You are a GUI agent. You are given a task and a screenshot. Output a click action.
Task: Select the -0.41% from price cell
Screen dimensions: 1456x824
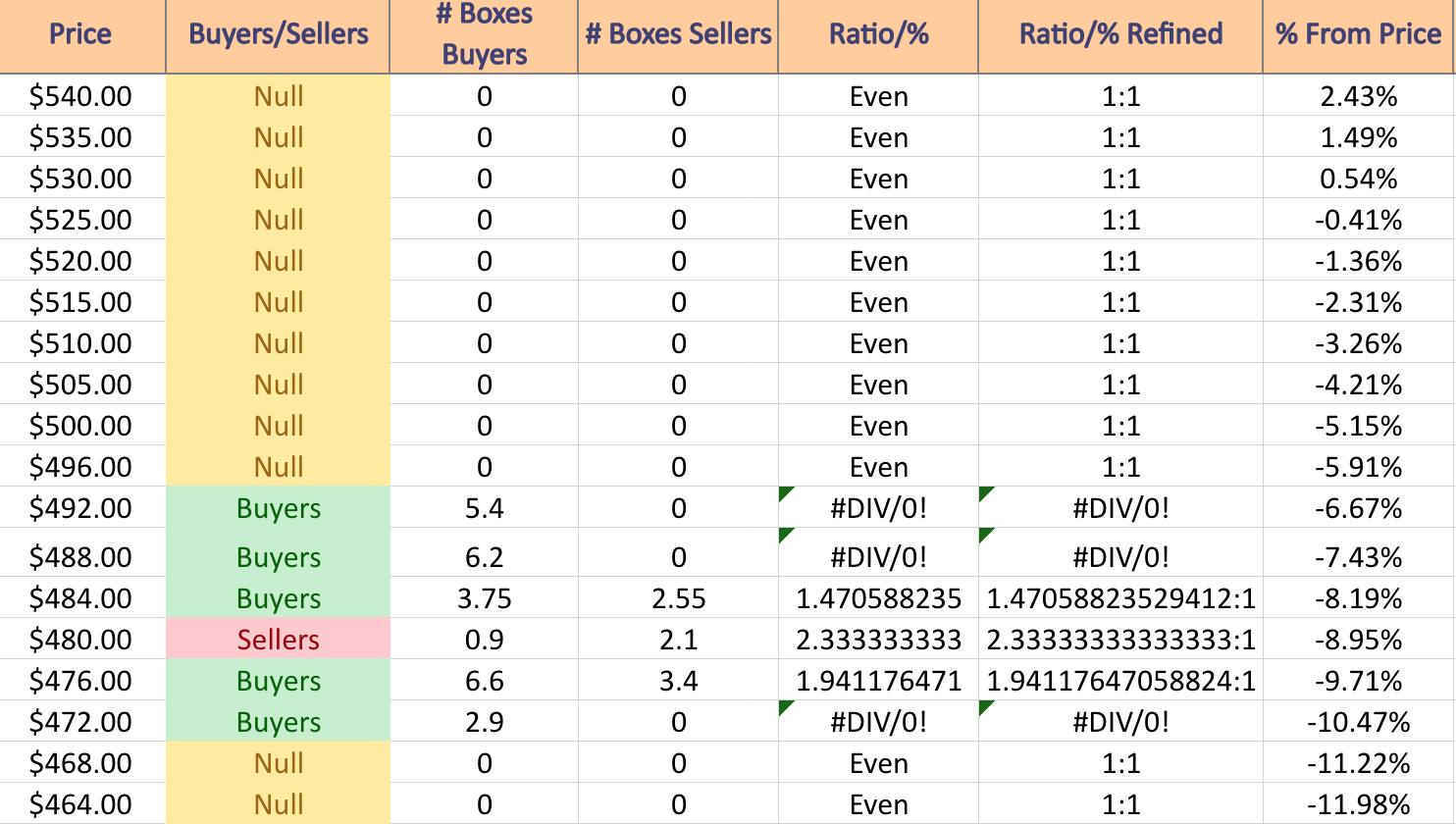point(1358,219)
